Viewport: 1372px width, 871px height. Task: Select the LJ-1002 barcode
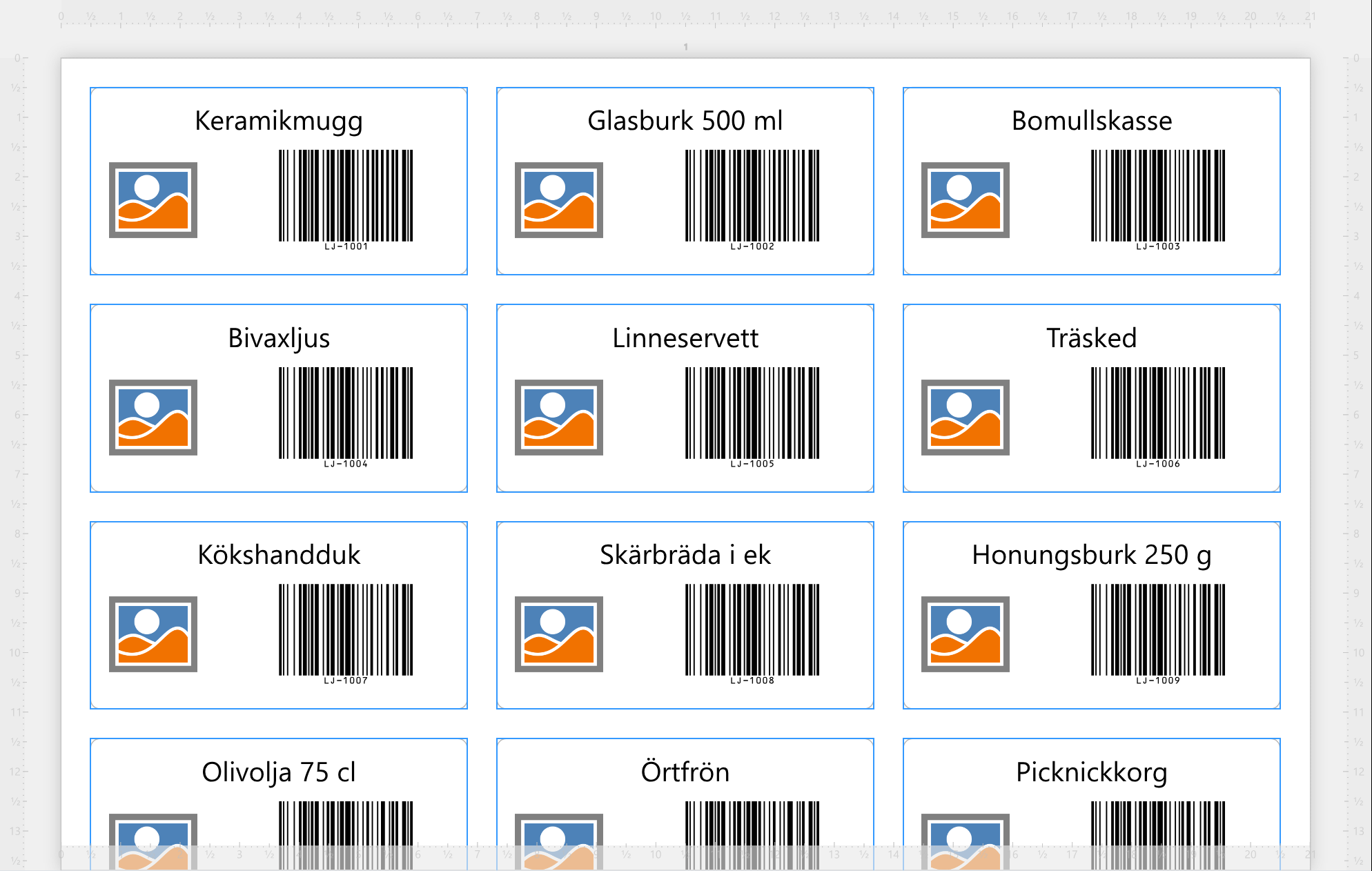coord(752,200)
